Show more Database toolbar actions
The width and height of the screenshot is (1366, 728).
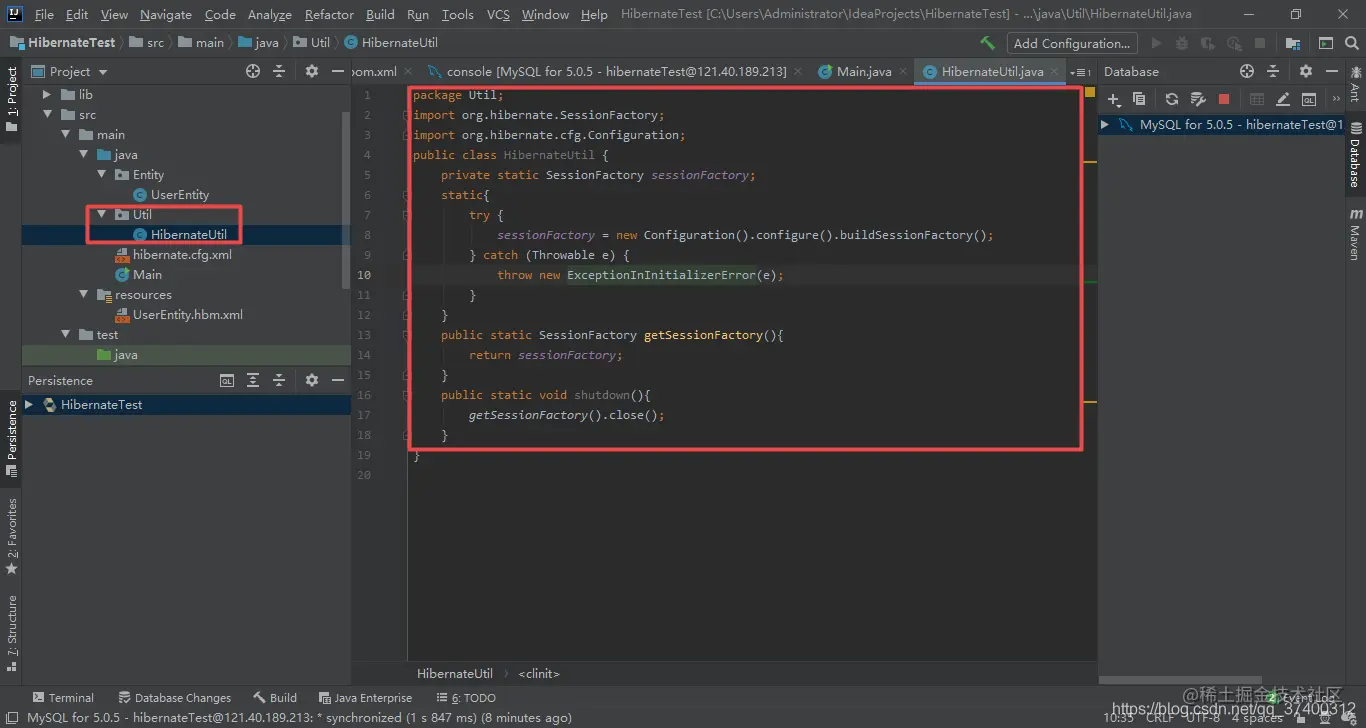[1336, 99]
